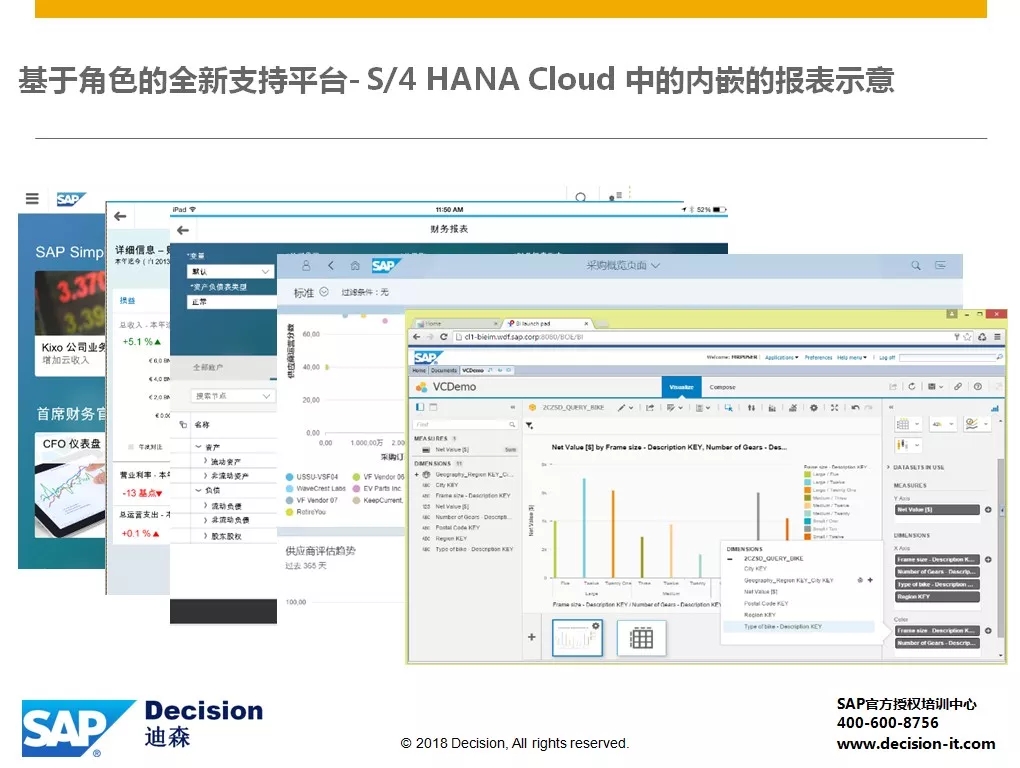Expand the DATASETS IN USE section
1020x768 pixels.
point(889,467)
